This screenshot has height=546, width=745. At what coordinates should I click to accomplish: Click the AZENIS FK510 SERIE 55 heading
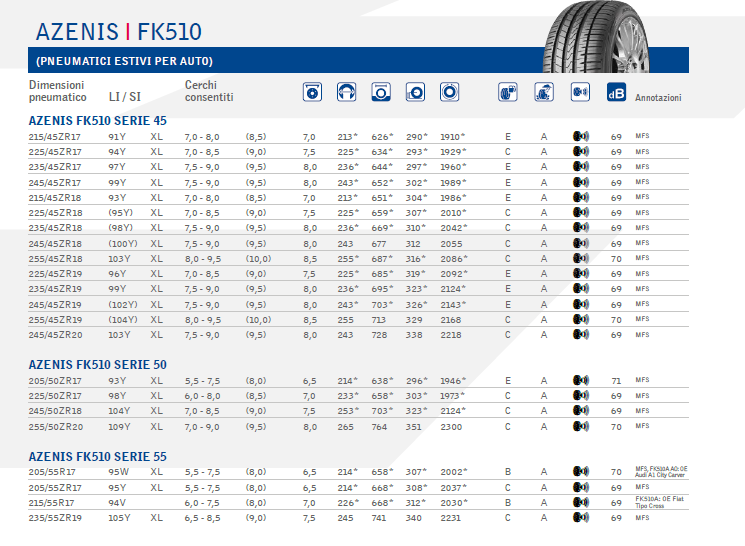click(98, 456)
